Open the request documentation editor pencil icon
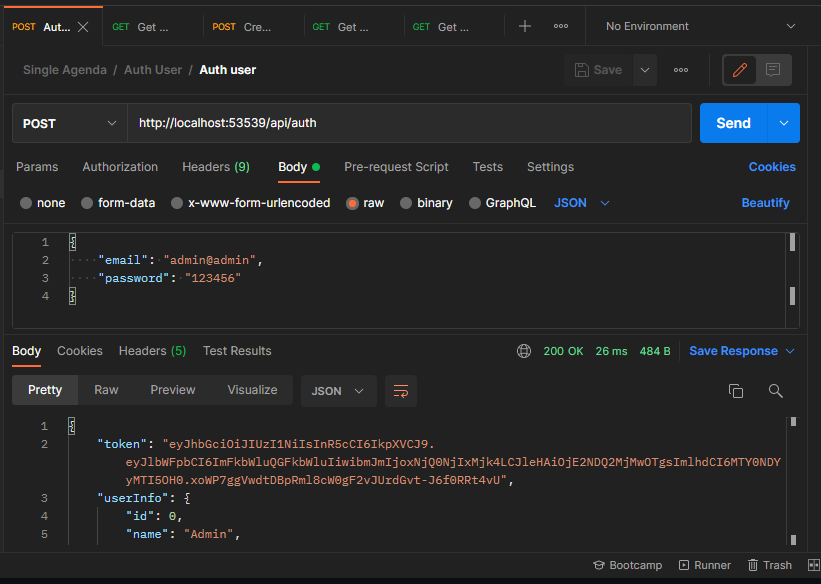 [740, 69]
